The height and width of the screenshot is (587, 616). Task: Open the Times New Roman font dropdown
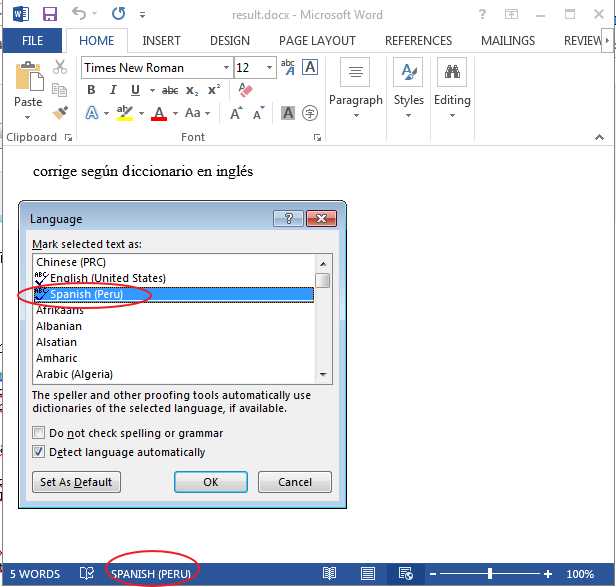pos(226,68)
